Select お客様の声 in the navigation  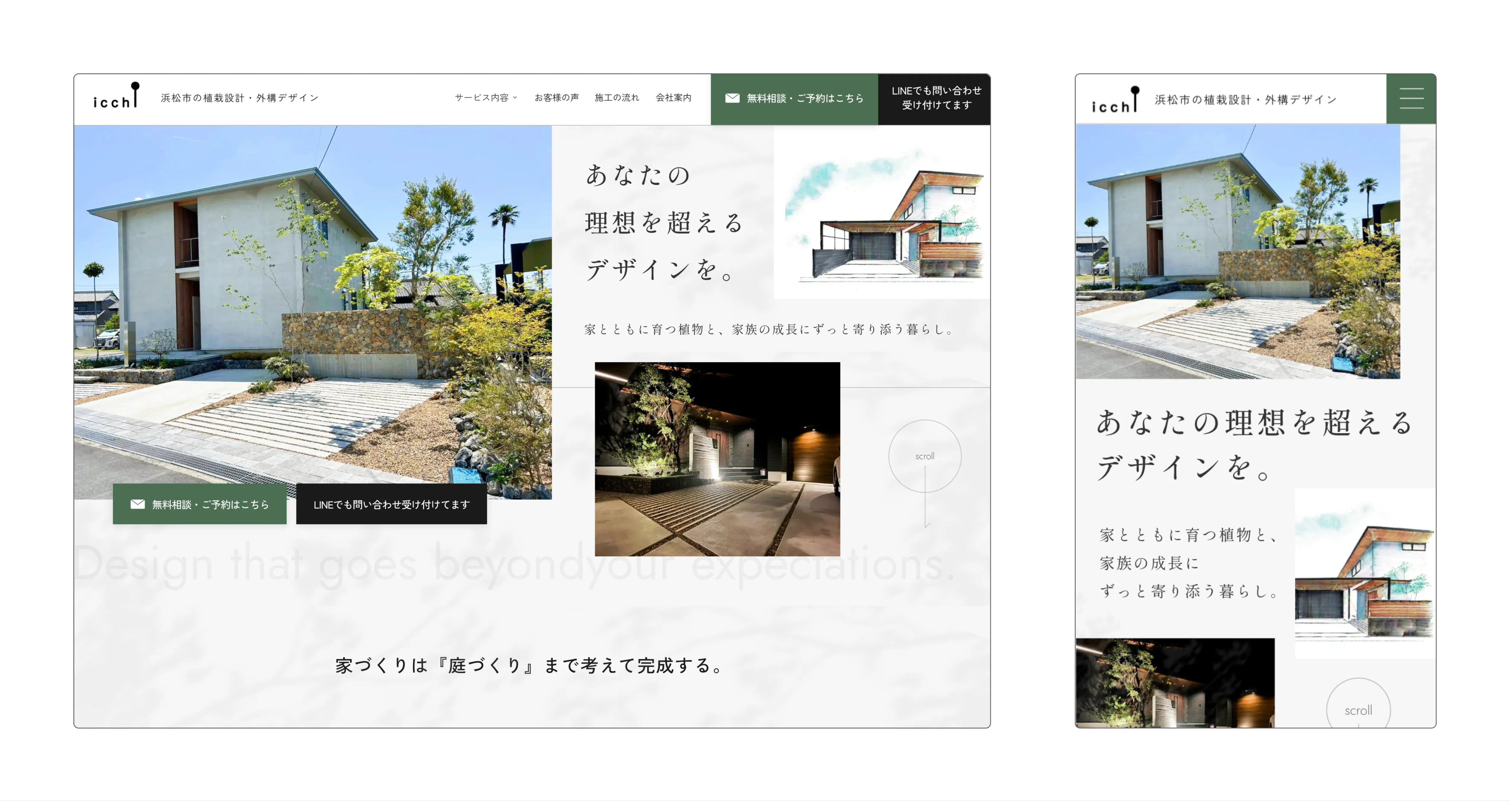pos(556,98)
